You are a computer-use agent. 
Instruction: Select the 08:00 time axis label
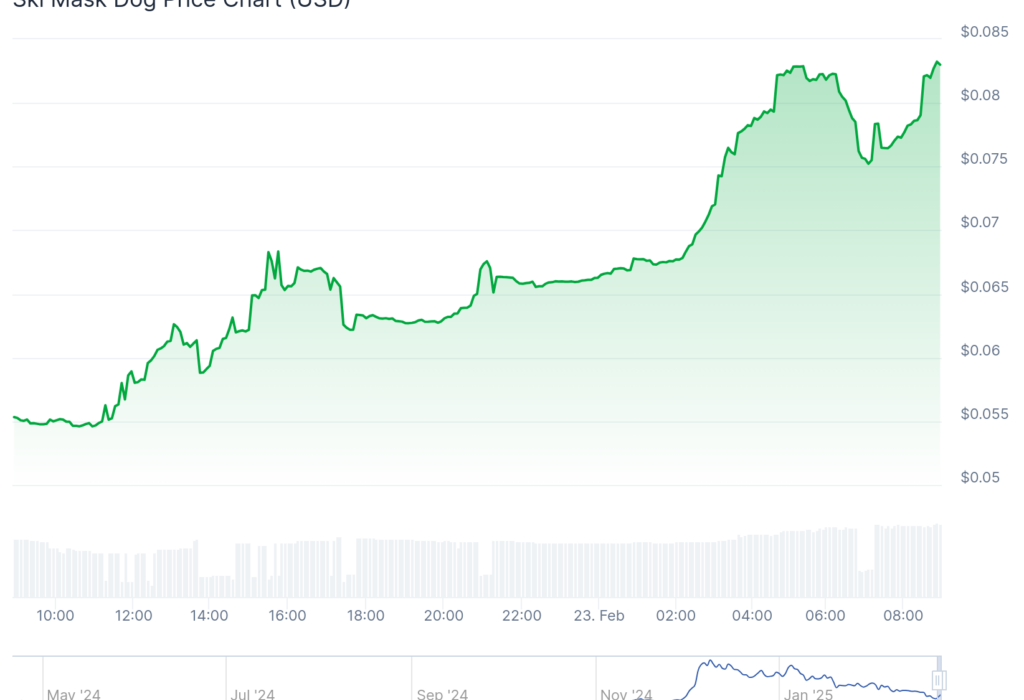tap(903, 616)
